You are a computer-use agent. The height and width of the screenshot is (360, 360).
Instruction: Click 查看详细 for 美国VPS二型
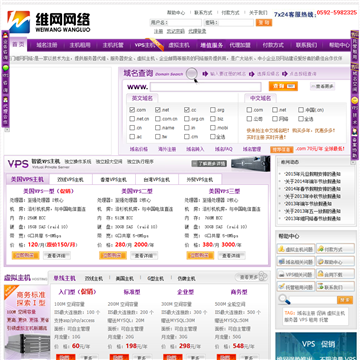144,256
